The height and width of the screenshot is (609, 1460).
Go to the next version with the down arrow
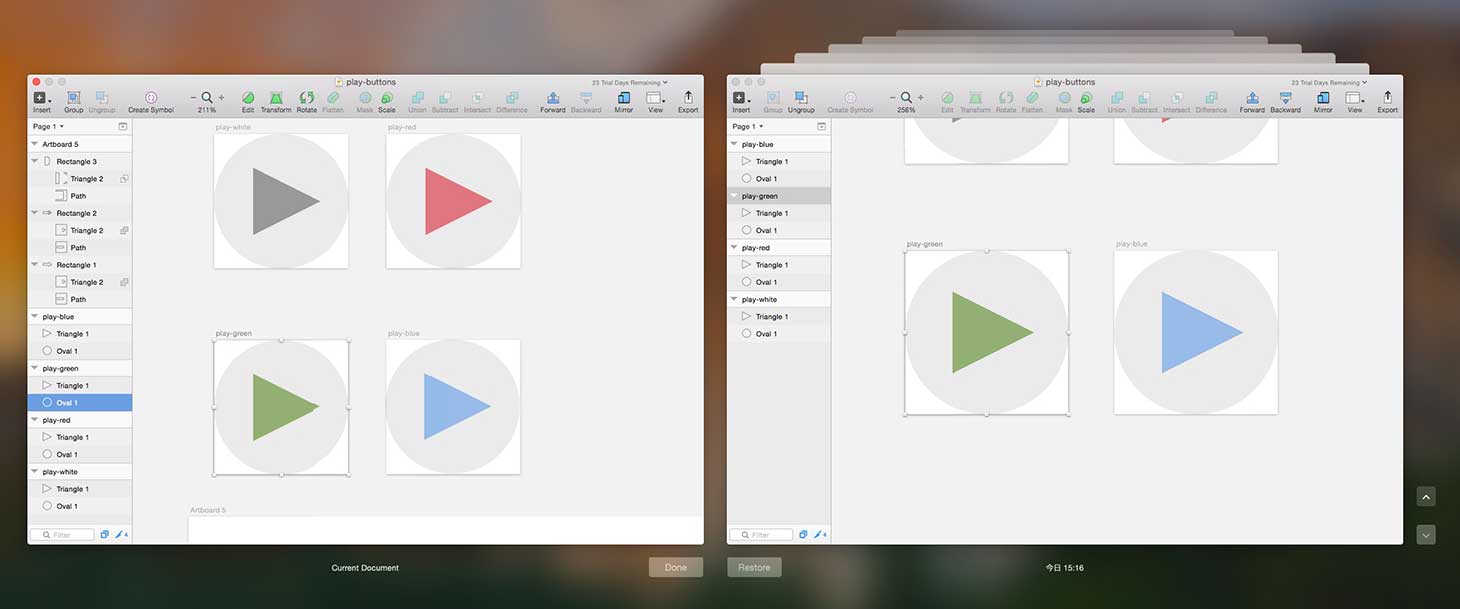[x=1426, y=535]
